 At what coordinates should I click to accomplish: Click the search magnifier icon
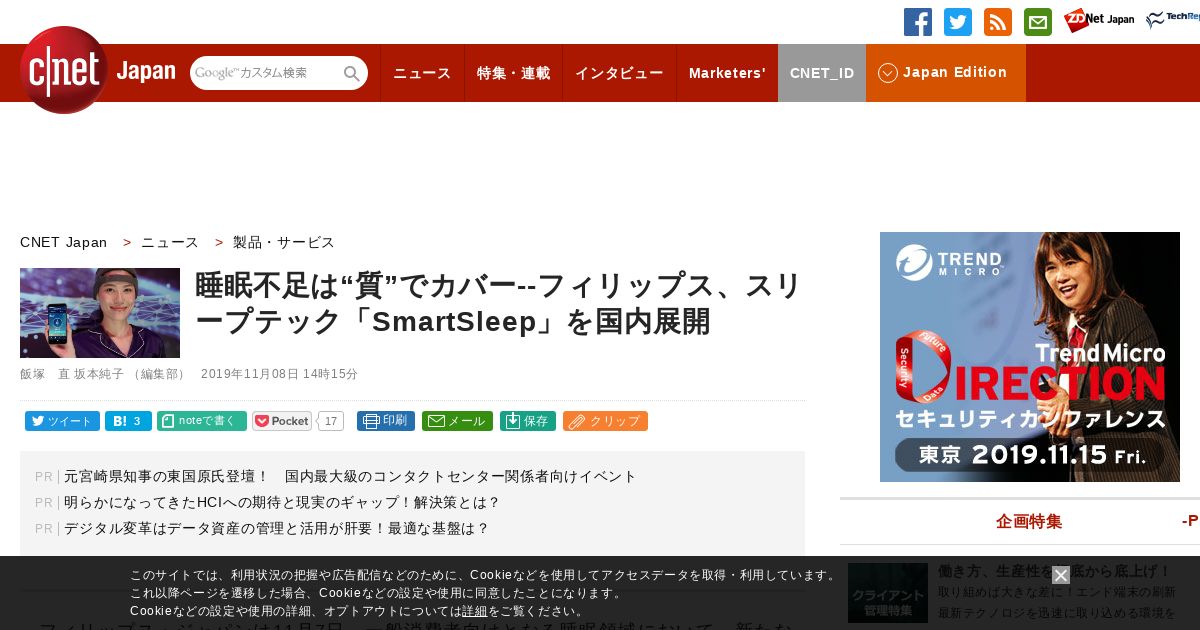point(351,73)
